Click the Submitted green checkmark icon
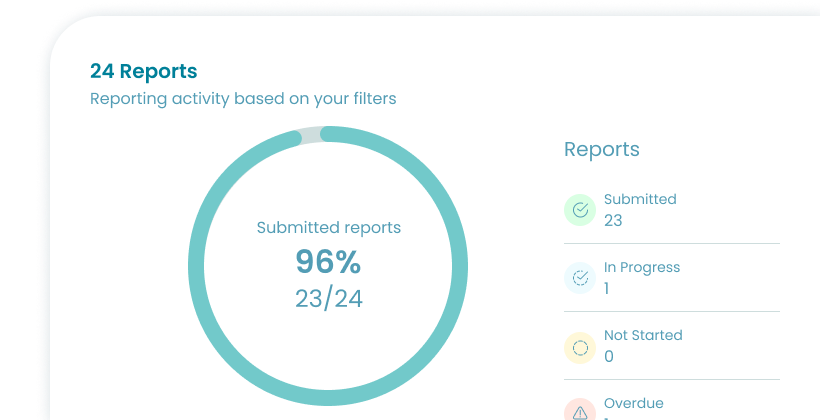Screen dimensions: 820x420 [580, 210]
